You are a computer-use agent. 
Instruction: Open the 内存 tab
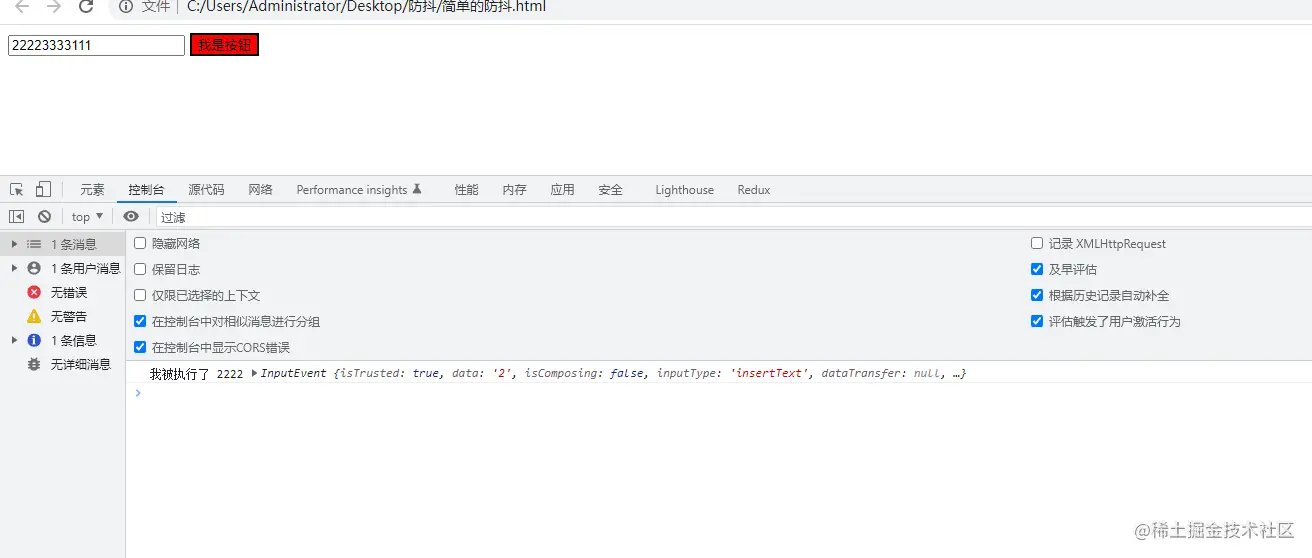click(x=514, y=190)
